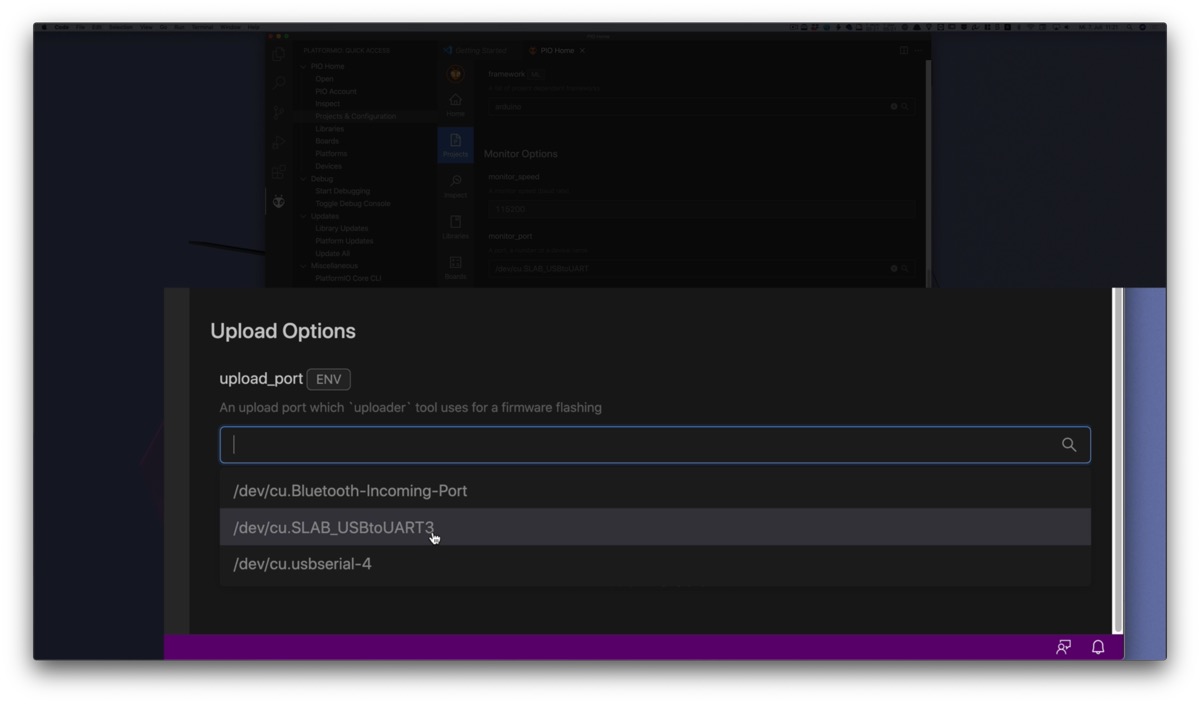Screen dimensions: 1200x704
Task: Click the ENV badge beside upload_port
Action: pos(329,379)
